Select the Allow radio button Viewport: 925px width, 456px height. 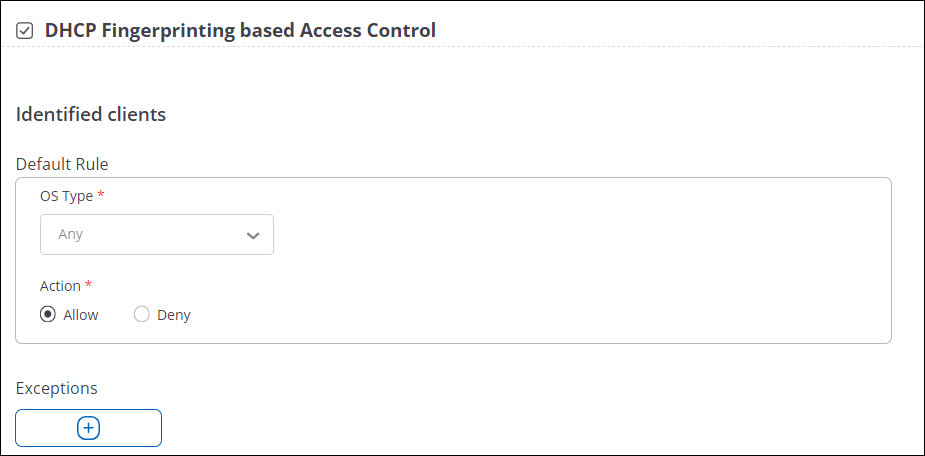tap(47, 314)
